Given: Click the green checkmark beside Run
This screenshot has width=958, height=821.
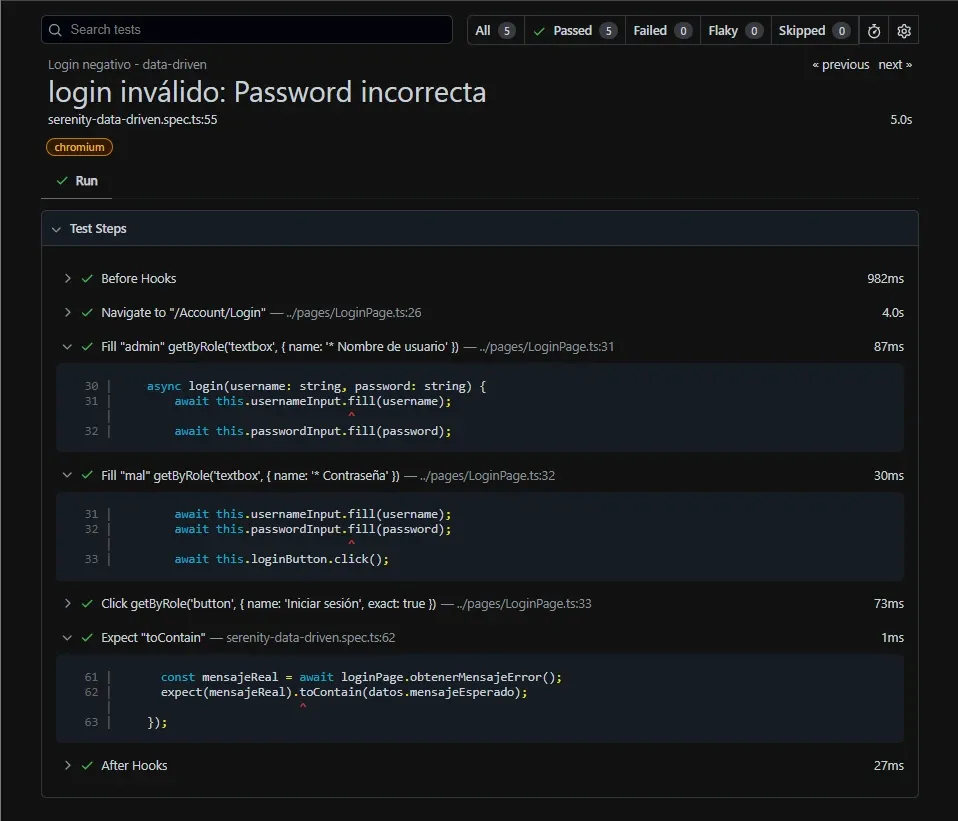Looking at the screenshot, I should (x=60, y=182).
